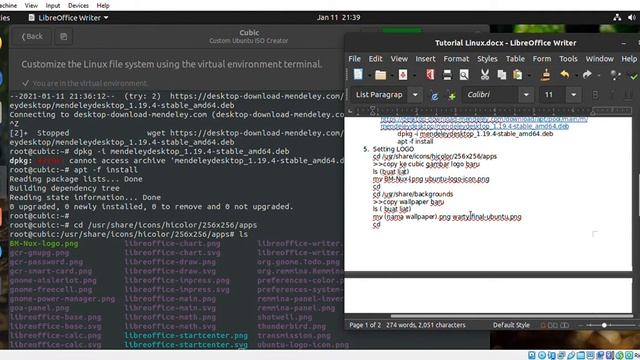This screenshot has width=640, height=360.
Task: Click the Copy icon in Writer toolbar
Action: [502, 75]
